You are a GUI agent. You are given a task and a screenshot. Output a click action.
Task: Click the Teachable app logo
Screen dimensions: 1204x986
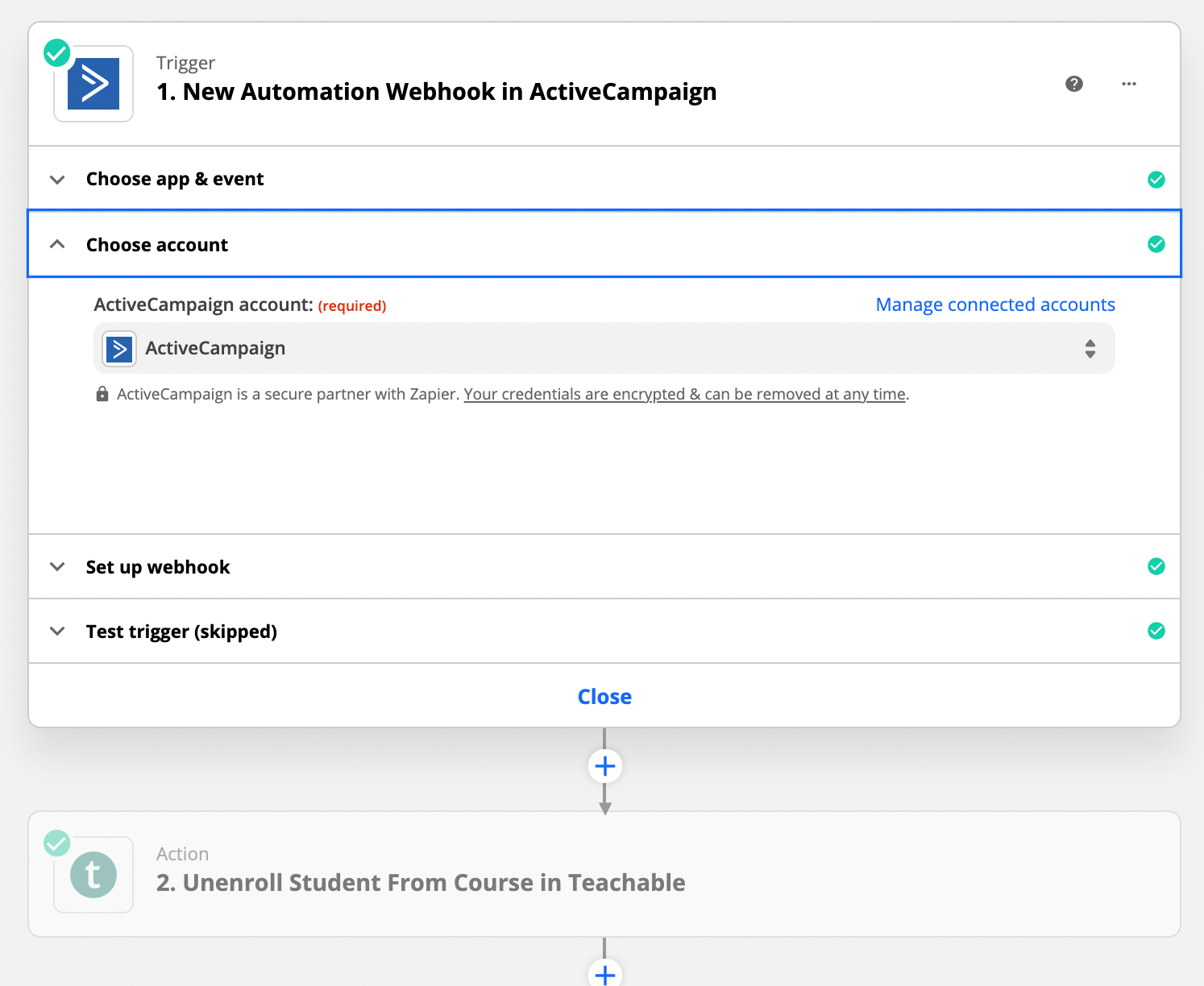click(93, 875)
